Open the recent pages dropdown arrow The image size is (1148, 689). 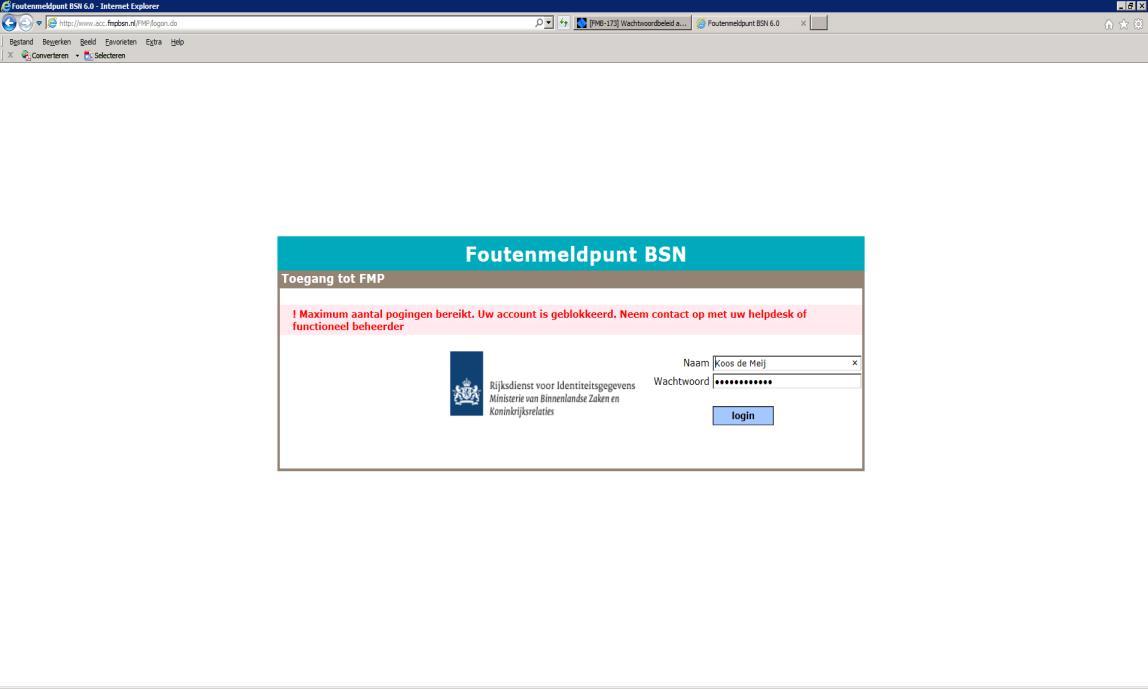coord(40,23)
